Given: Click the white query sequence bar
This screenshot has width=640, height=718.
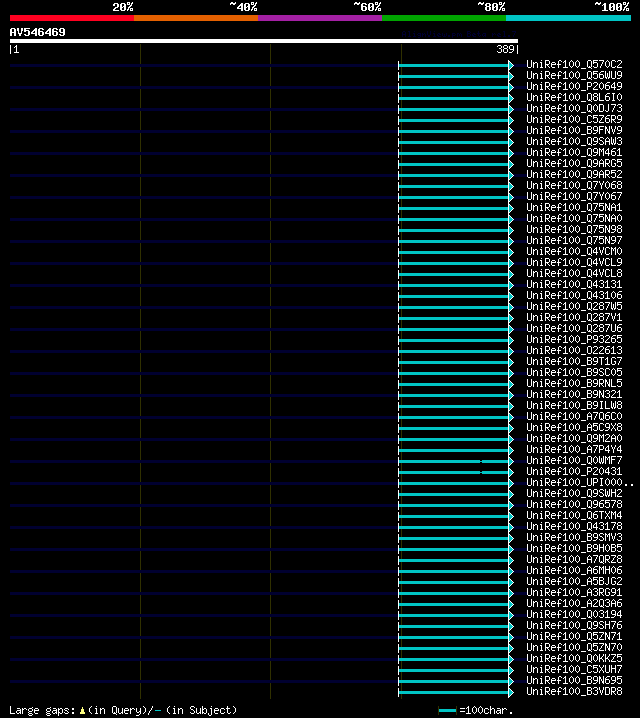Looking at the screenshot, I should click(264, 41).
